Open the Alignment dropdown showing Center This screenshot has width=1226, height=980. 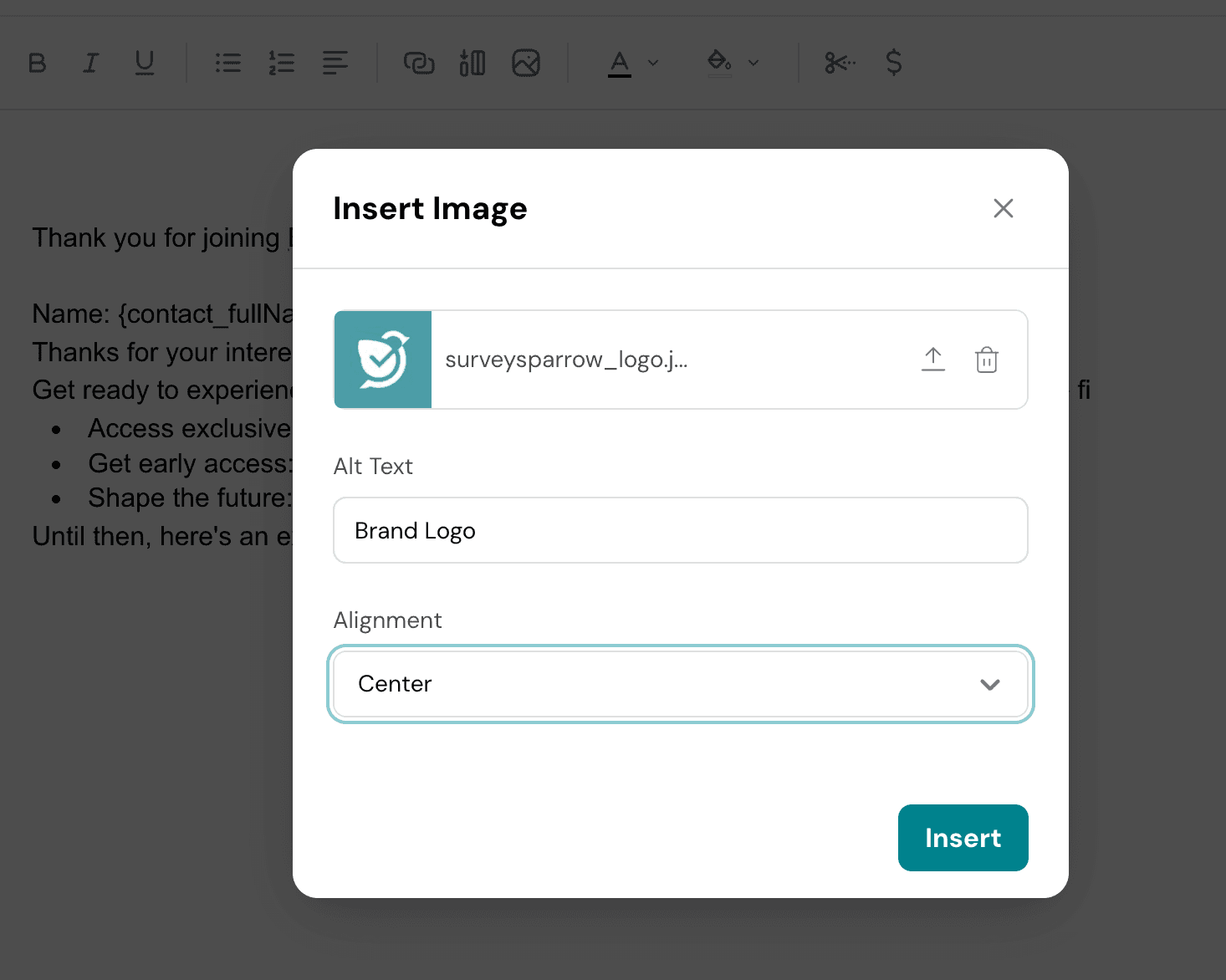(681, 684)
